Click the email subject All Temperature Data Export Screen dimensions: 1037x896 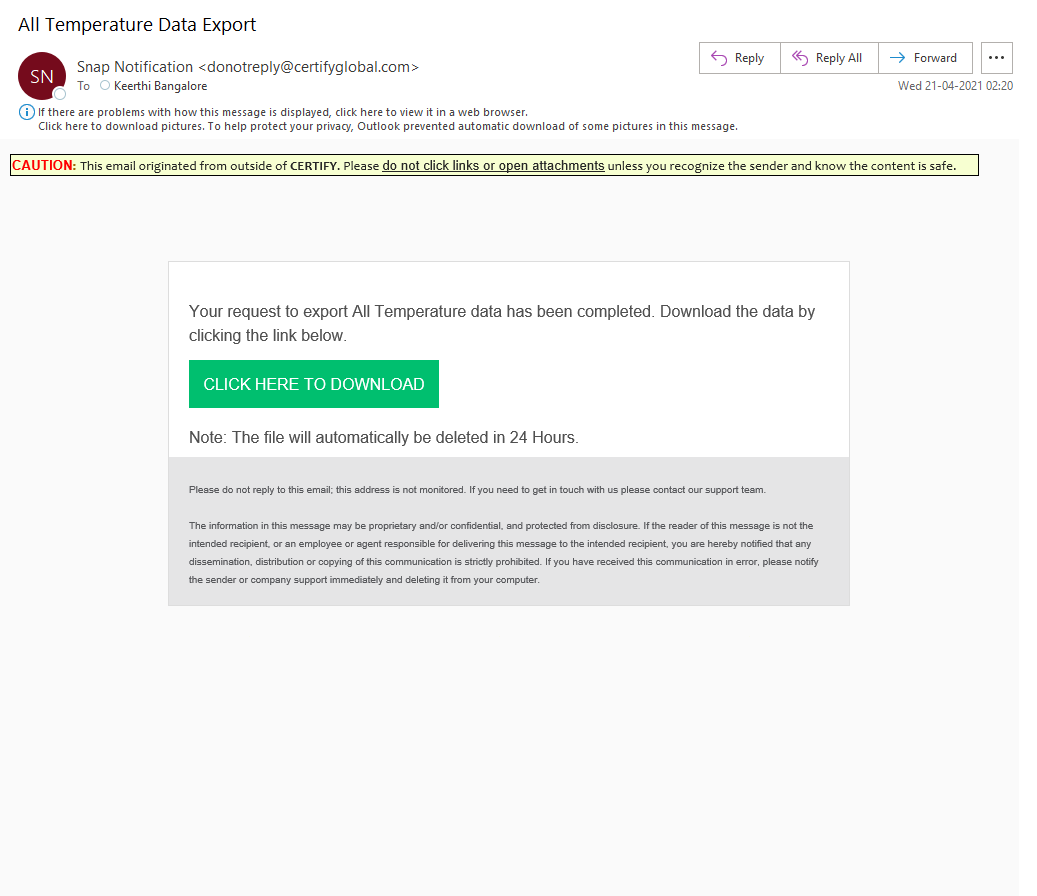(137, 25)
